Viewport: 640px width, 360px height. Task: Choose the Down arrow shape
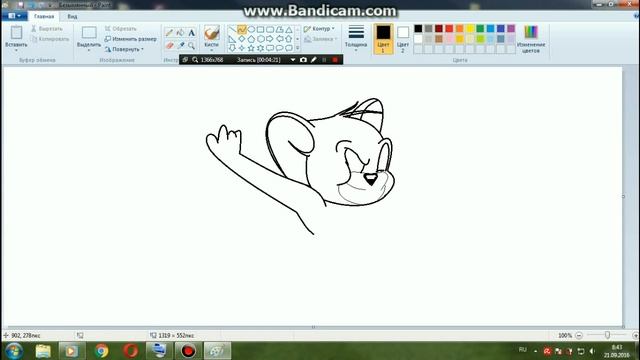232,48
